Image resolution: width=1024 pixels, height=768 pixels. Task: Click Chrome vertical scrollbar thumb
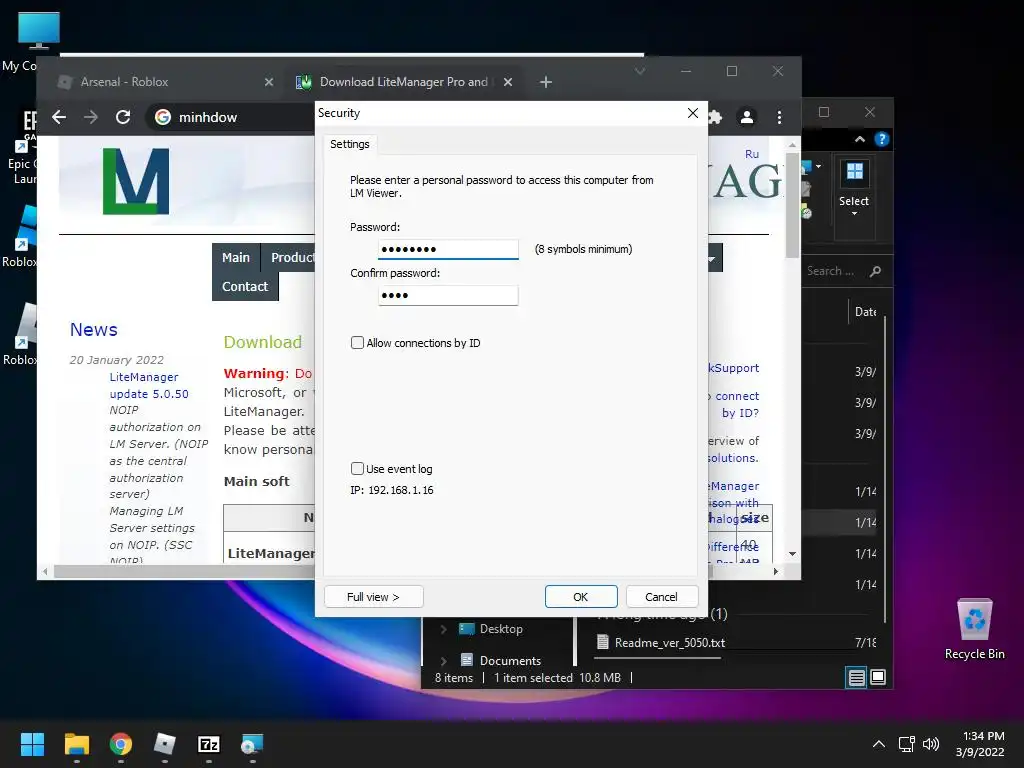point(792,206)
